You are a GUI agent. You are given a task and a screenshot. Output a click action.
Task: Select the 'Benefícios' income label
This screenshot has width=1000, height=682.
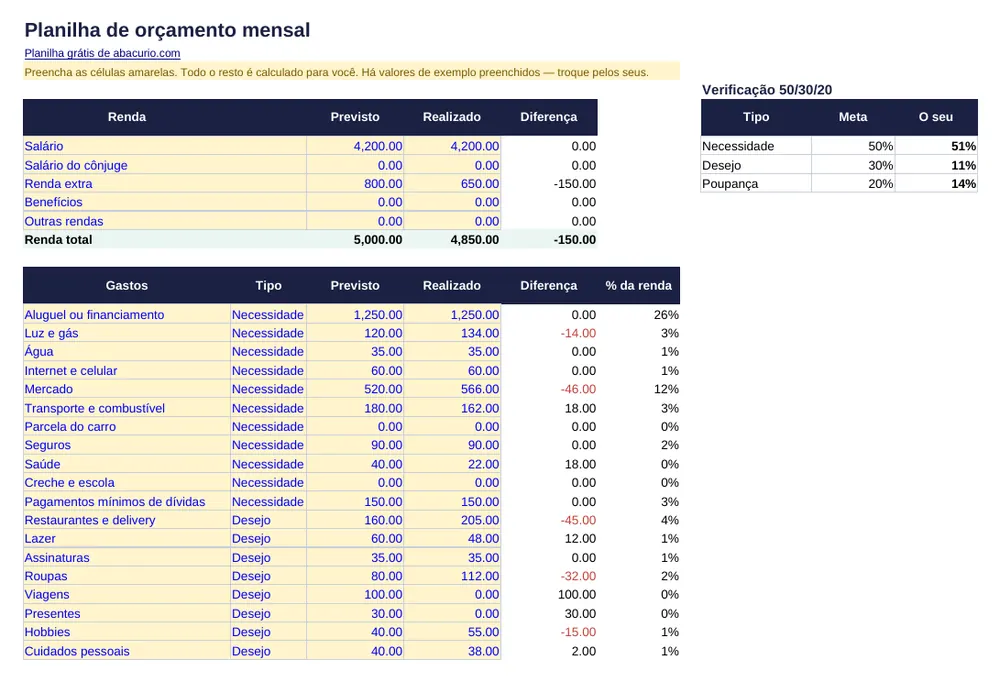[54, 202]
